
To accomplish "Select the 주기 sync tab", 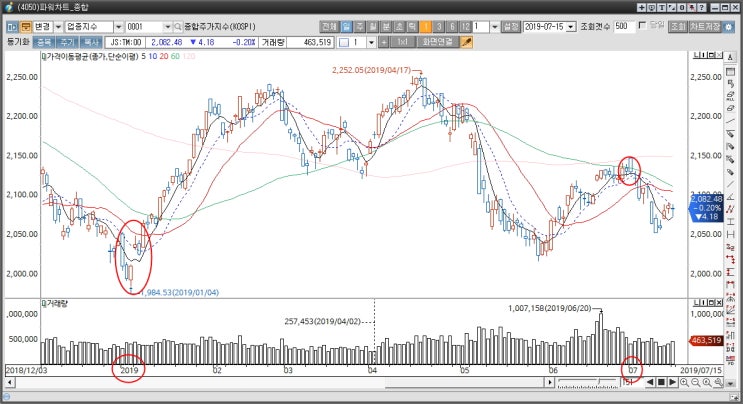I will (x=67, y=42).
